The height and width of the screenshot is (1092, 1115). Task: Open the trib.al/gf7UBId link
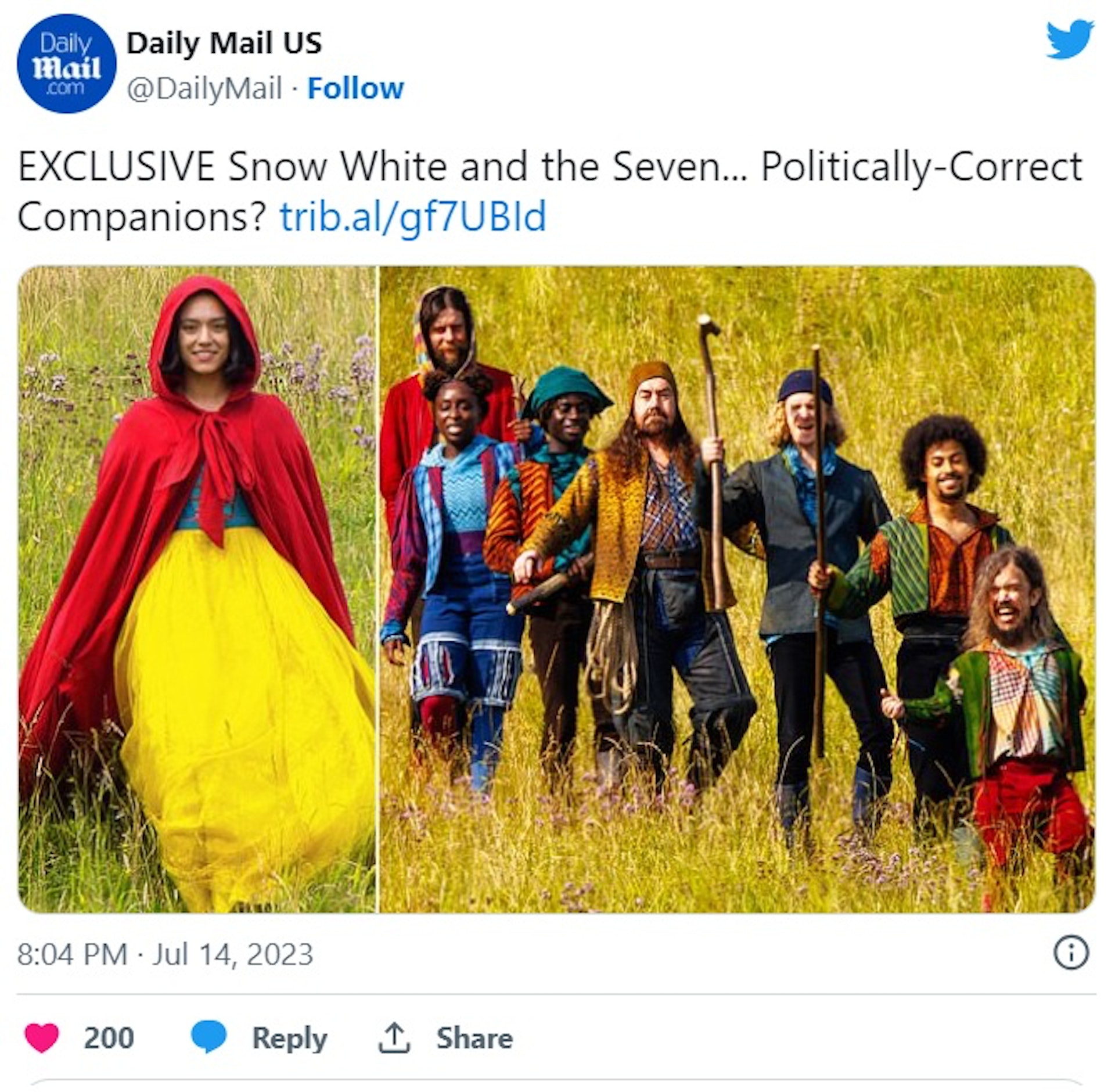click(x=413, y=217)
